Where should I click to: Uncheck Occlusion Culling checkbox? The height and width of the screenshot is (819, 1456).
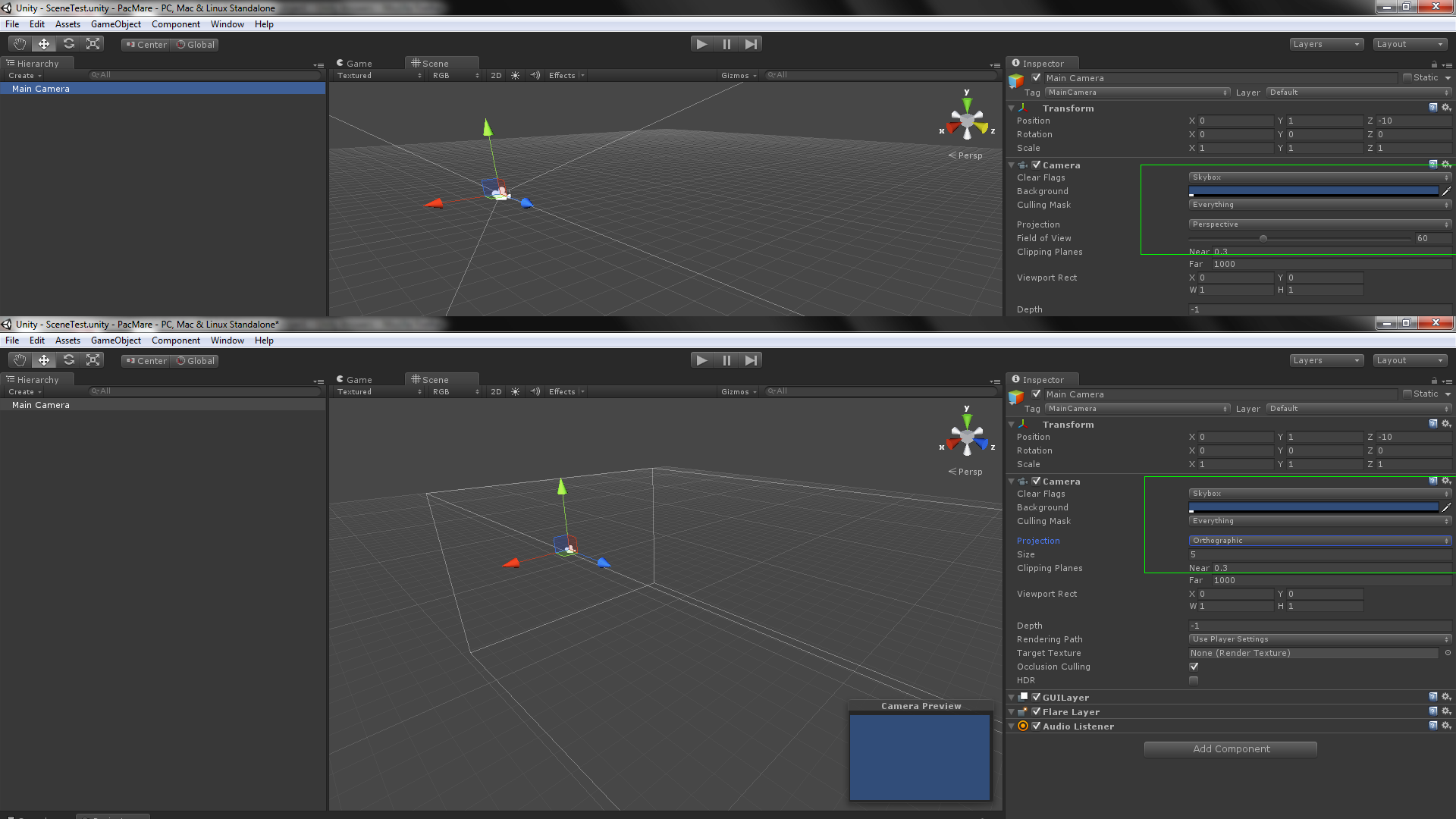click(x=1194, y=667)
